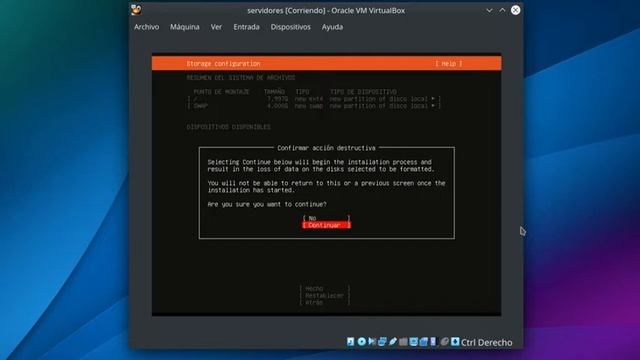640x360 pixels.
Task: Minimize the VirtualBox window
Action: pos(489,10)
